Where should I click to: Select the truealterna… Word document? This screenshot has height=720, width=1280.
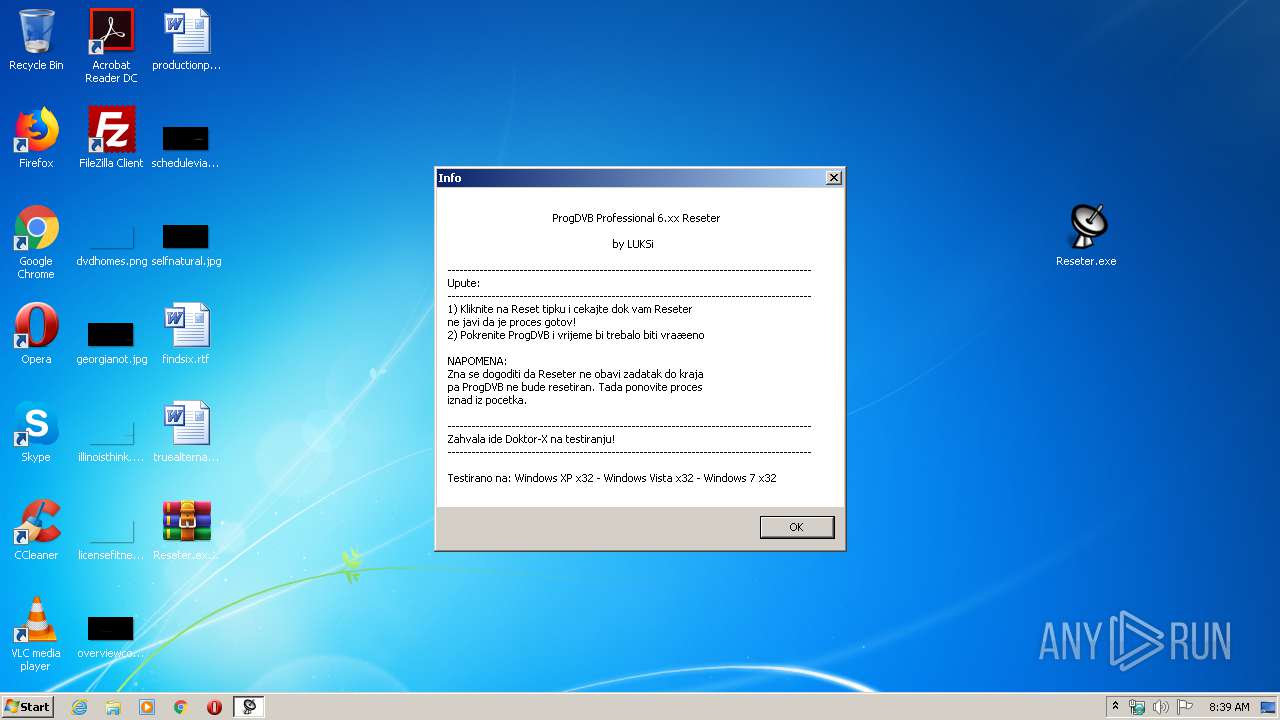[186, 432]
